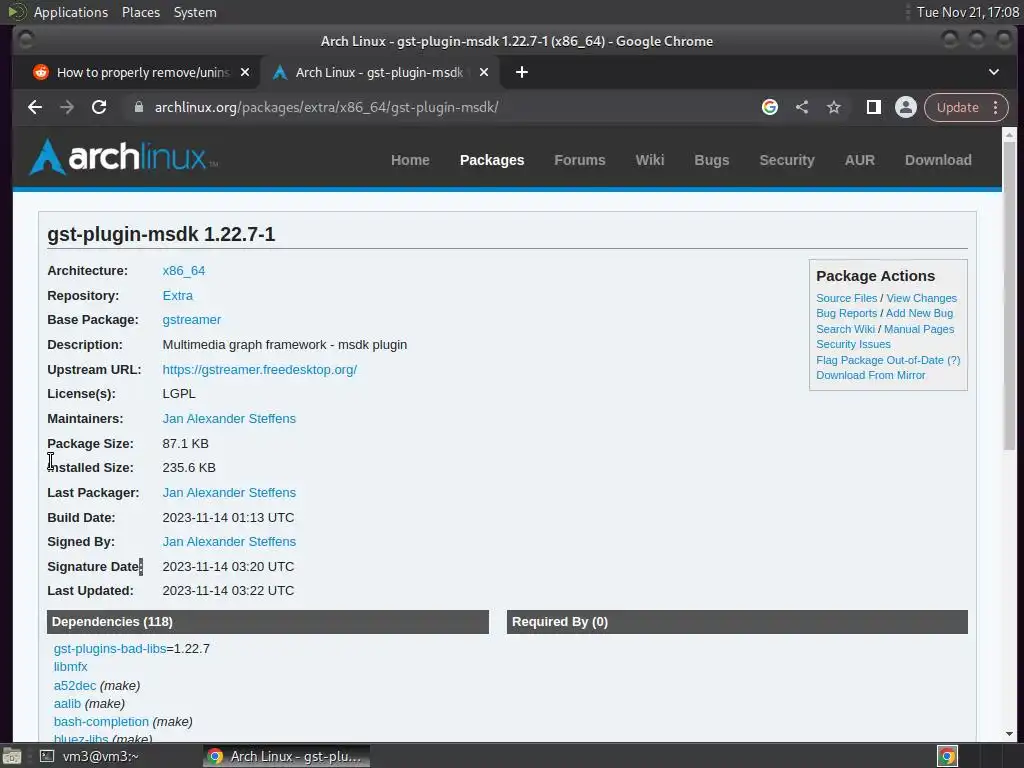Go back using the browser back arrow
Screen dimensions: 1024x768
tap(35, 107)
